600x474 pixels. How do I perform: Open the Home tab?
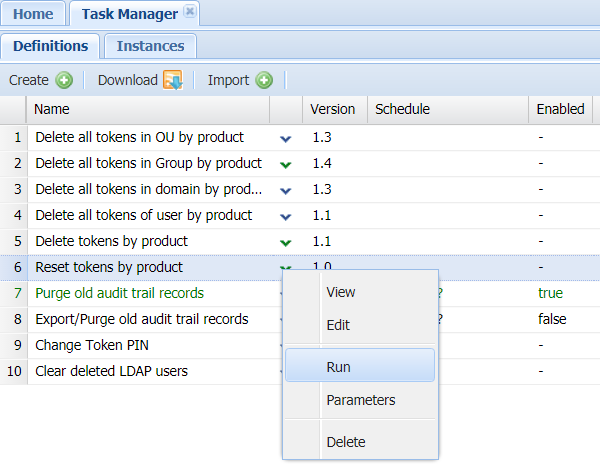coord(33,14)
